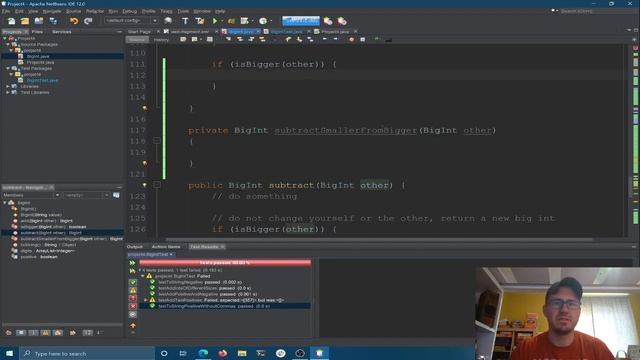Select the digits field in Navigator
The height and width of the screenshot is (360, 640).
(47, 251)
